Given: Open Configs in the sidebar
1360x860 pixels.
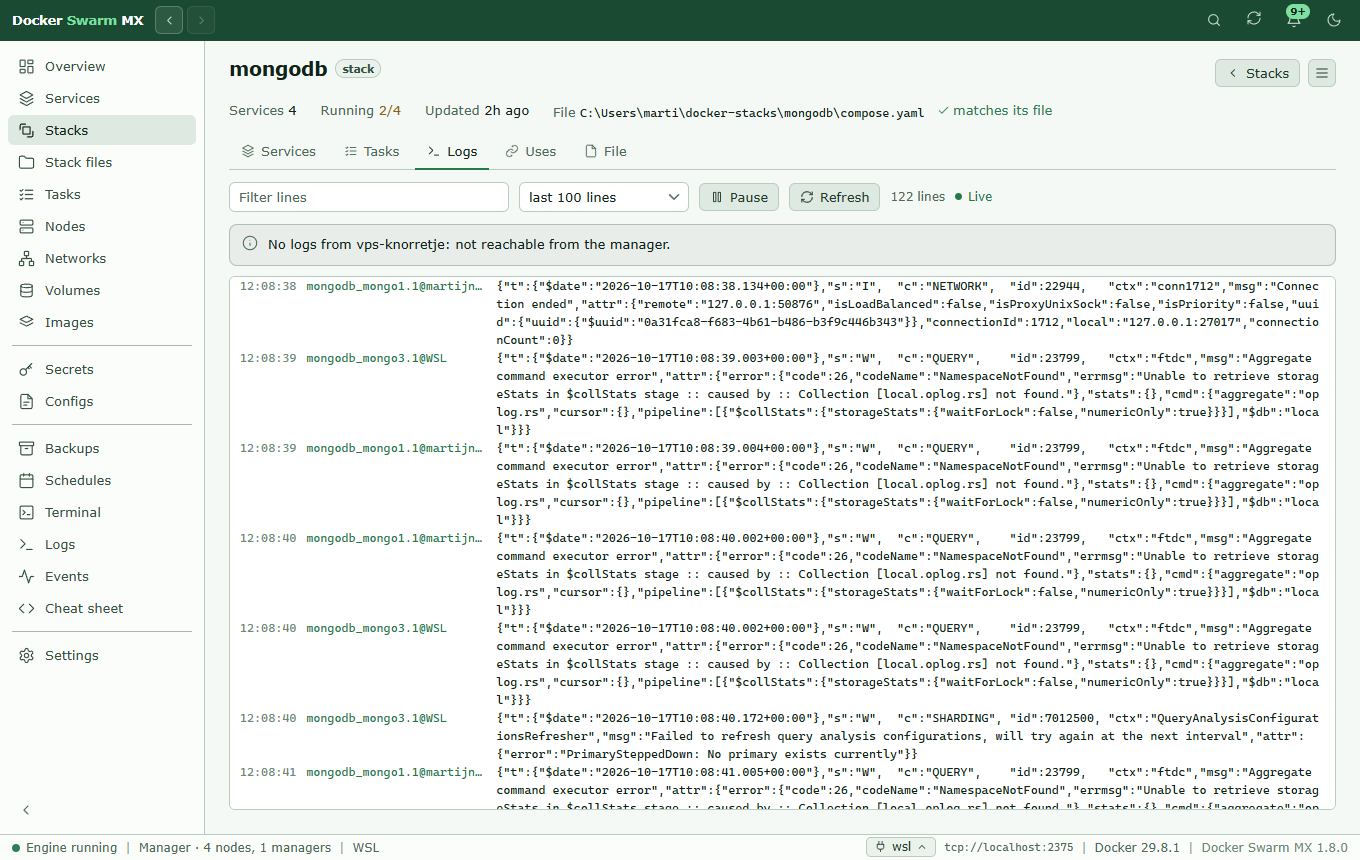Looking at the screenshot, I should pyautogui.click(x=102, y=401).
